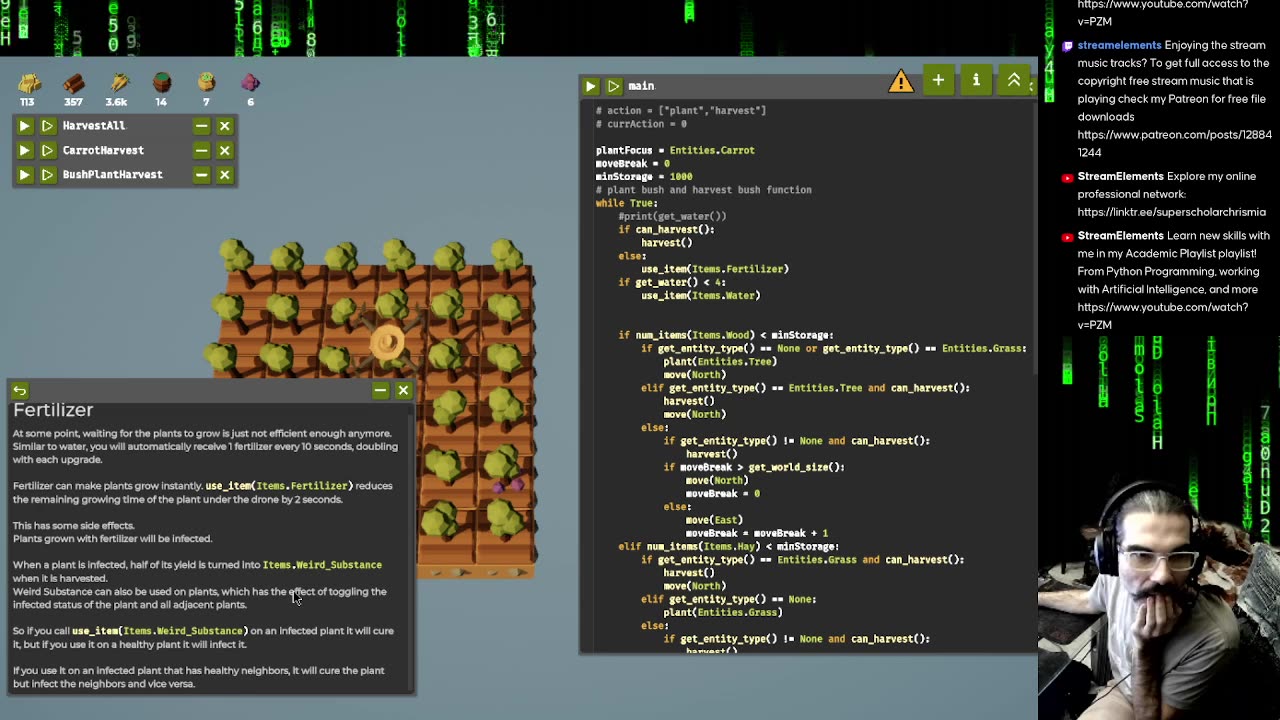Click the carrot count 3.6k
The image size is (1280, 720).
(x=116, y=102)
